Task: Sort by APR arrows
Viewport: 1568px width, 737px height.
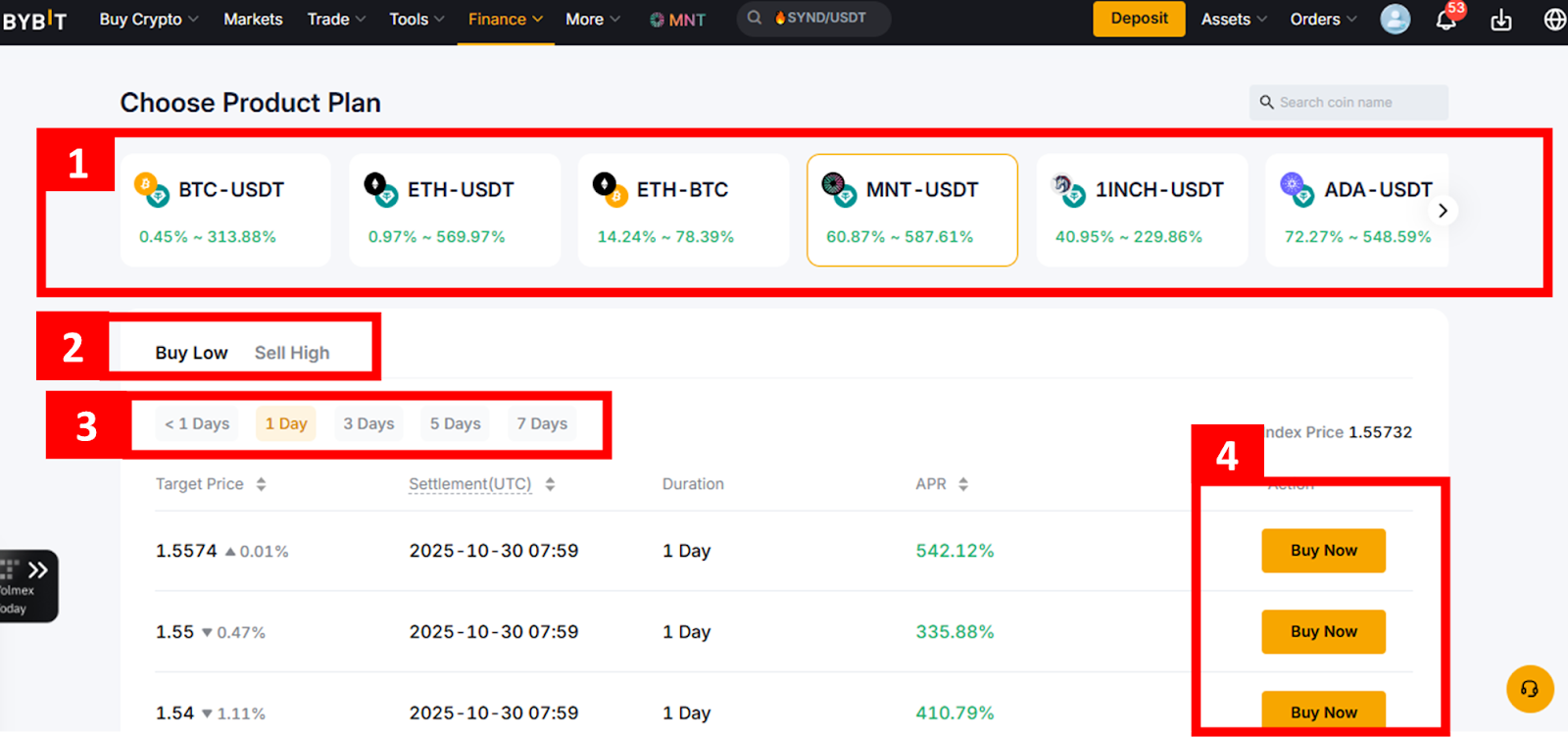Action: coord(963,484)
